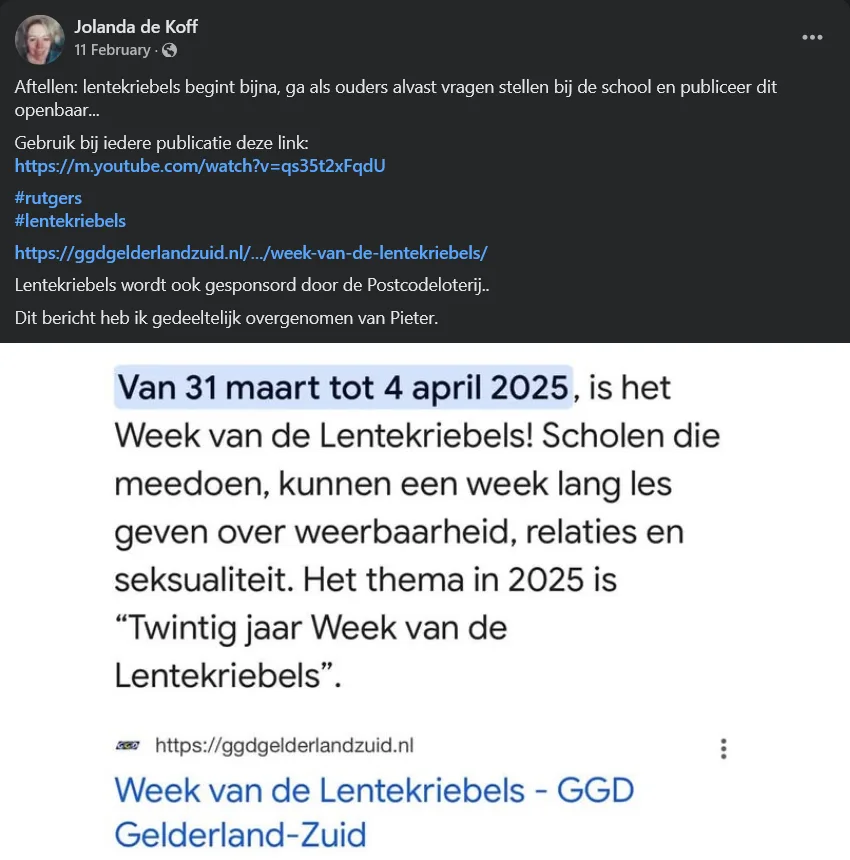Click the Postcodeloterij sponsorship sentence

point(252,285)
